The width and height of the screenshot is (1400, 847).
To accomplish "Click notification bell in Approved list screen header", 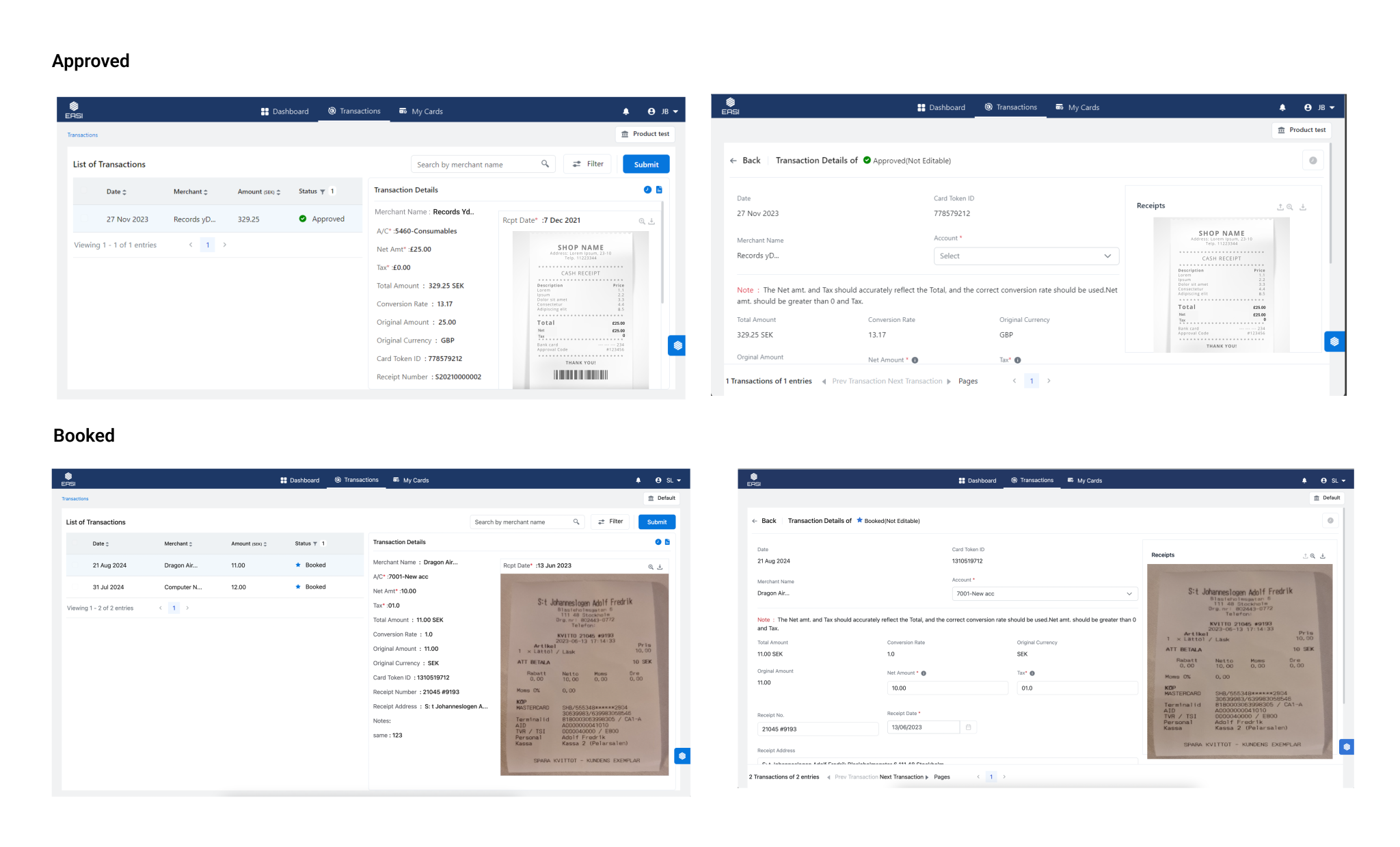I will [x=625, y=111].
